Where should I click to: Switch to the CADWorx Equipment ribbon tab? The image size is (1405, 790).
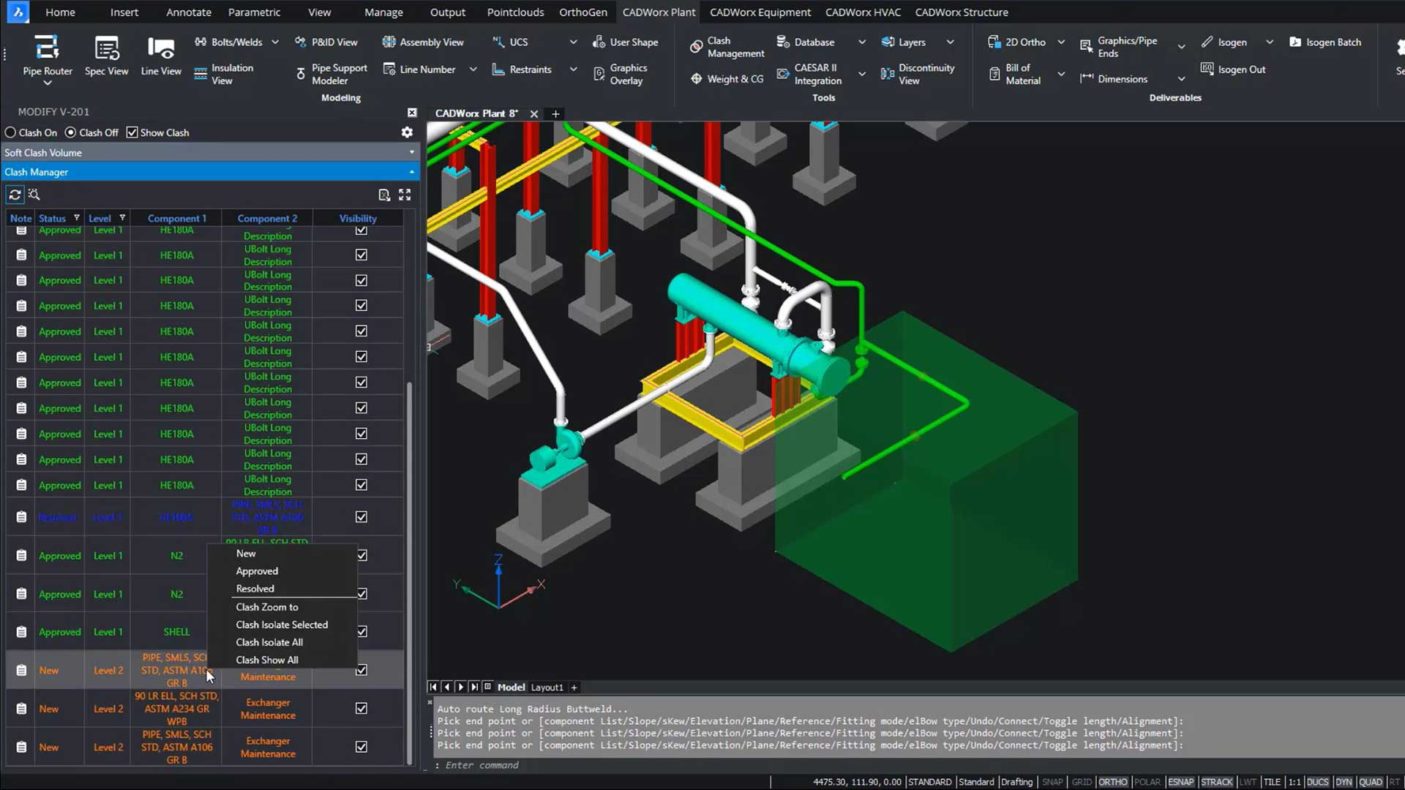(x=760, y=12)
